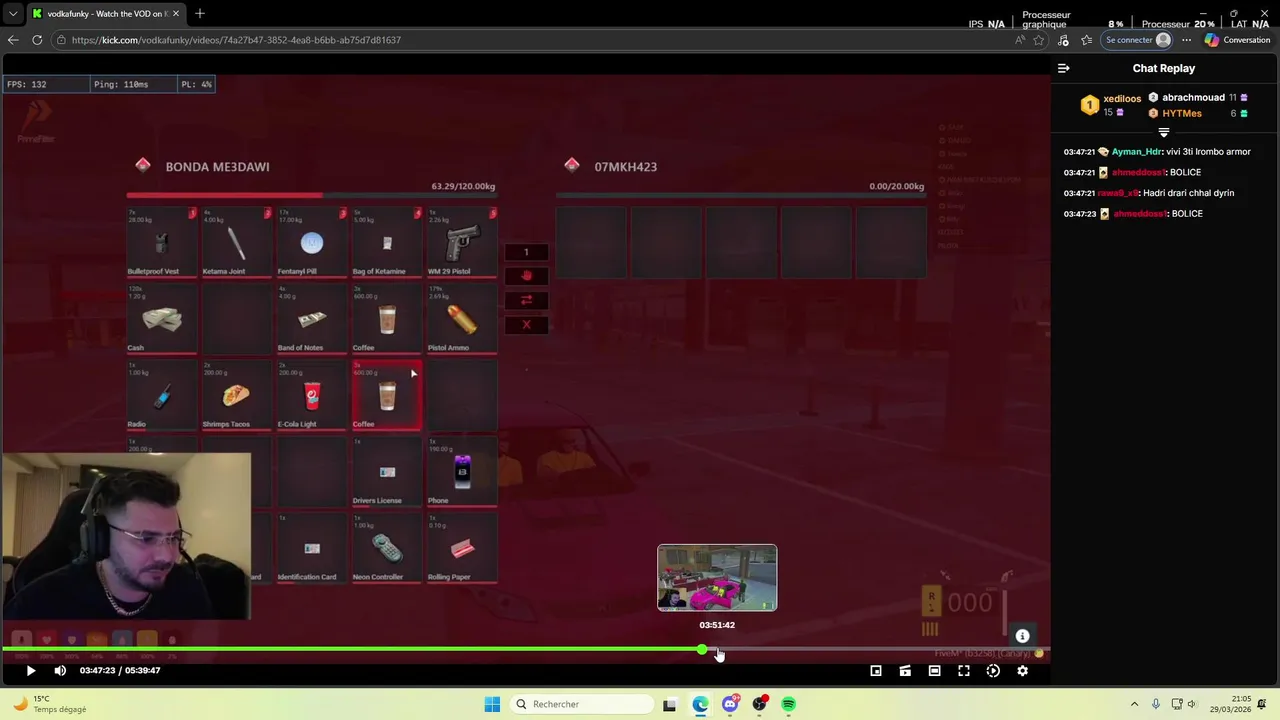This screenshot has width=1280, height=720.
Task: Enter fullscreen video mode
Action: [x=964, y=671]
